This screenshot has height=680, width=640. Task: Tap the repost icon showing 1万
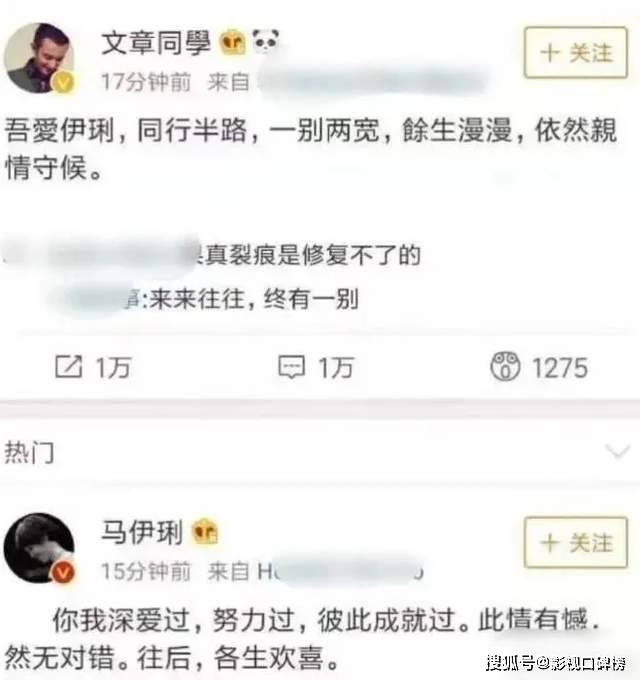click(69, 367)
